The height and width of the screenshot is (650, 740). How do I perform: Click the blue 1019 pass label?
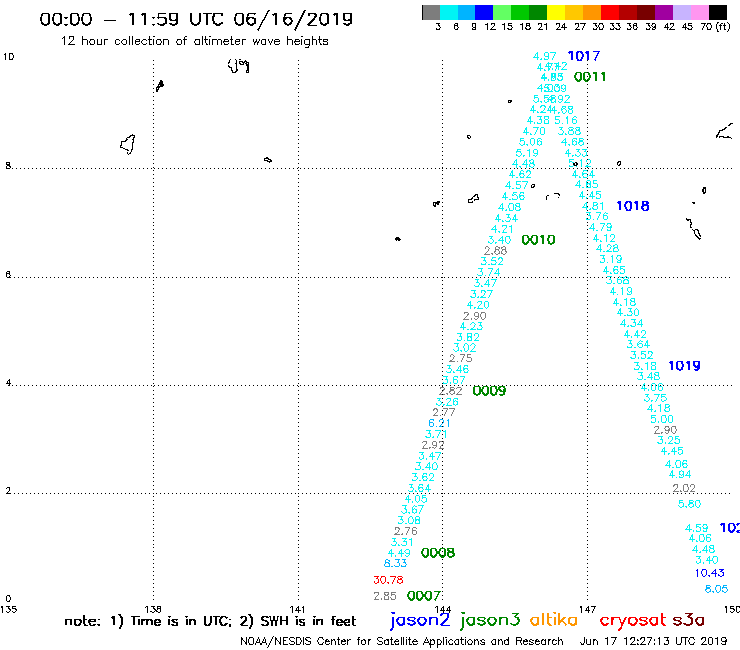pos(684,366)
